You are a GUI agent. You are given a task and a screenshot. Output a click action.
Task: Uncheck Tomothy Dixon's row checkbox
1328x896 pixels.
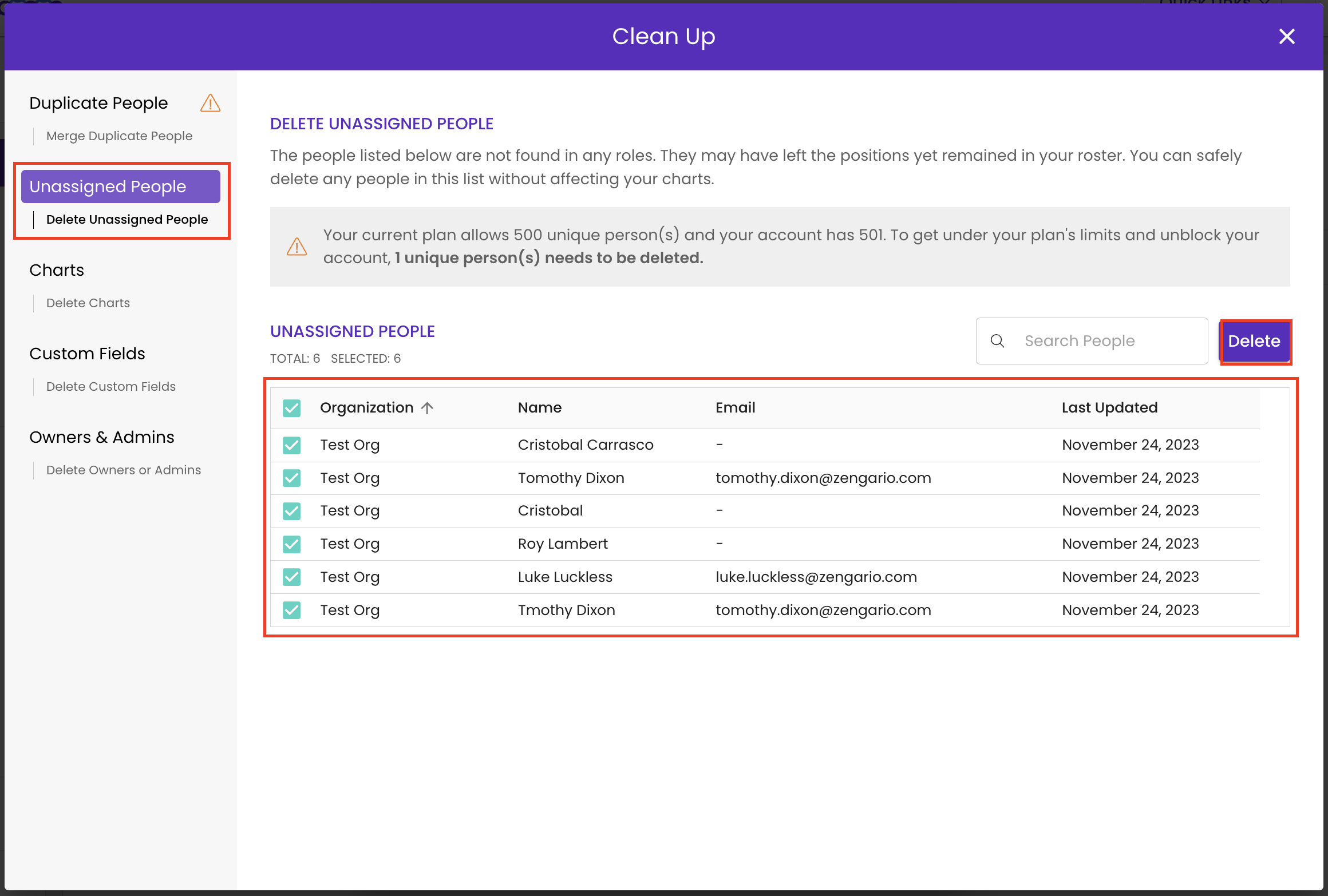pyautogui.click(x=292, y=478)
